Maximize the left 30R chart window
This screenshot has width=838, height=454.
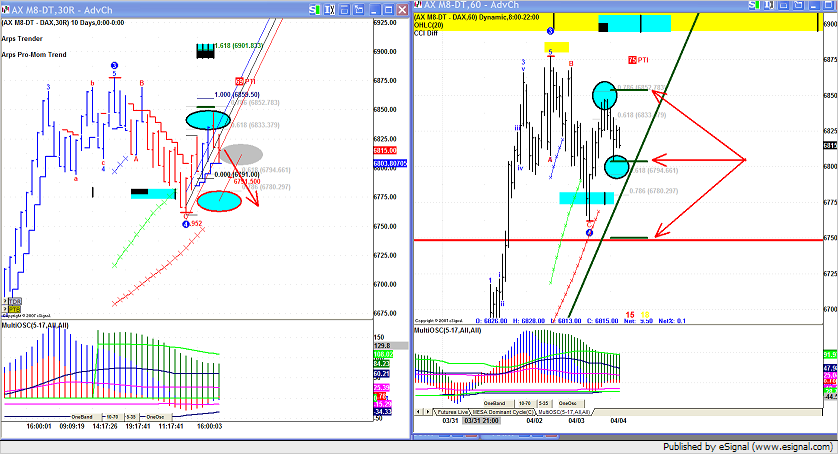[x=389, y=8]
